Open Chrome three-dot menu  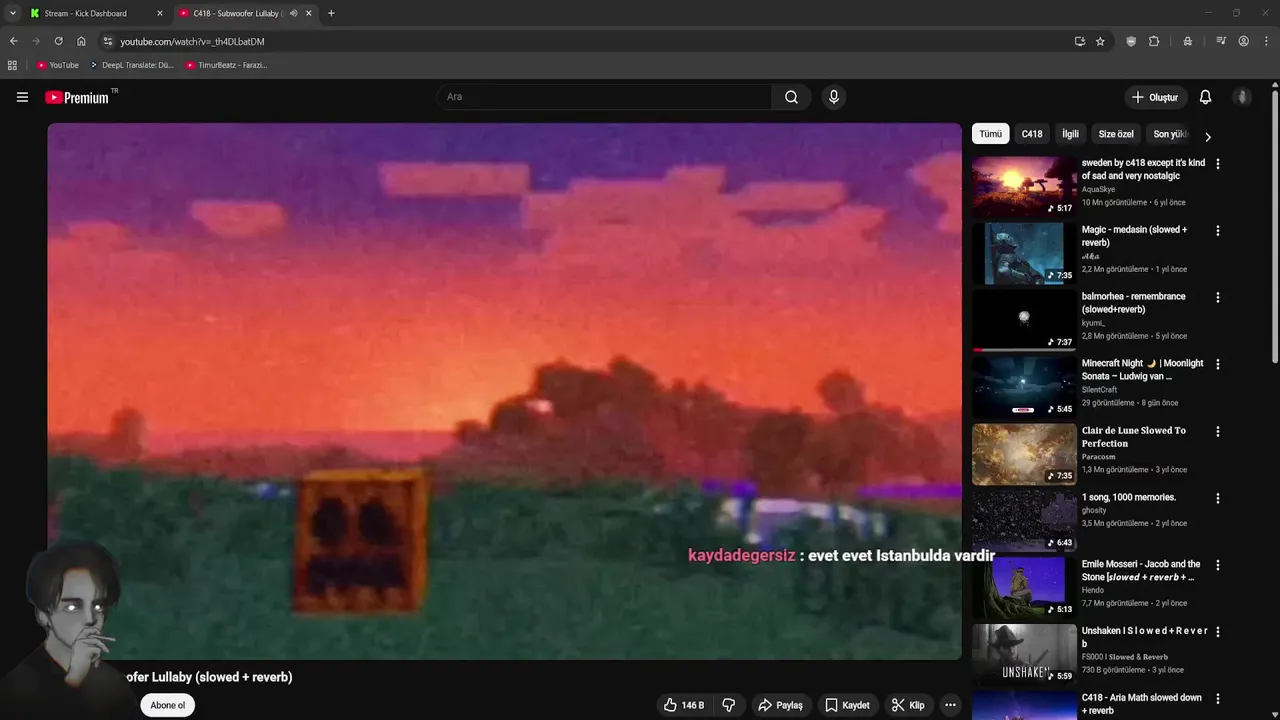pos(1266,41)
